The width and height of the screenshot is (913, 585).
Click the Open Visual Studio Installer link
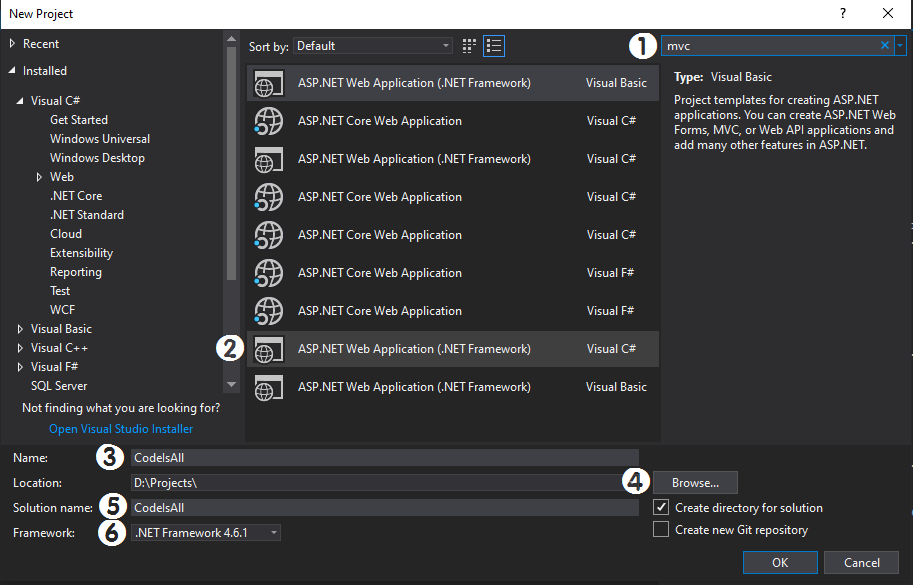coord(121,429)
